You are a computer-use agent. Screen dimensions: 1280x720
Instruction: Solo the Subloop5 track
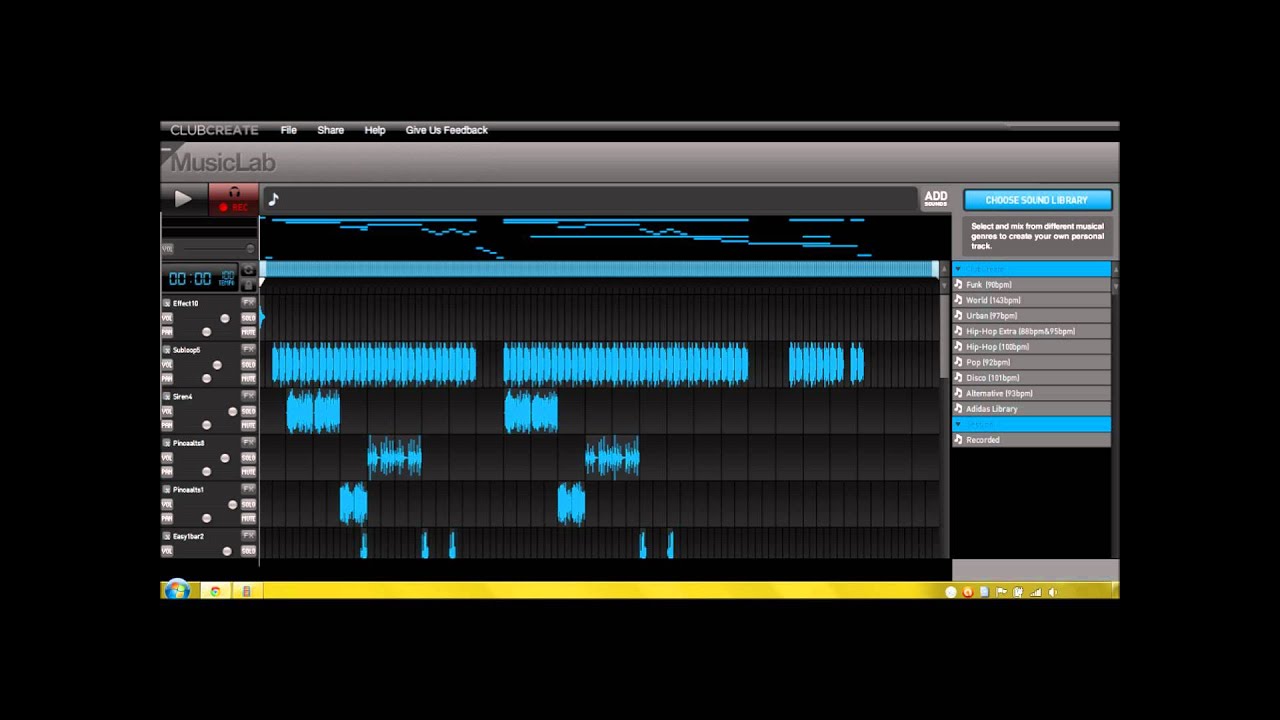249,365
